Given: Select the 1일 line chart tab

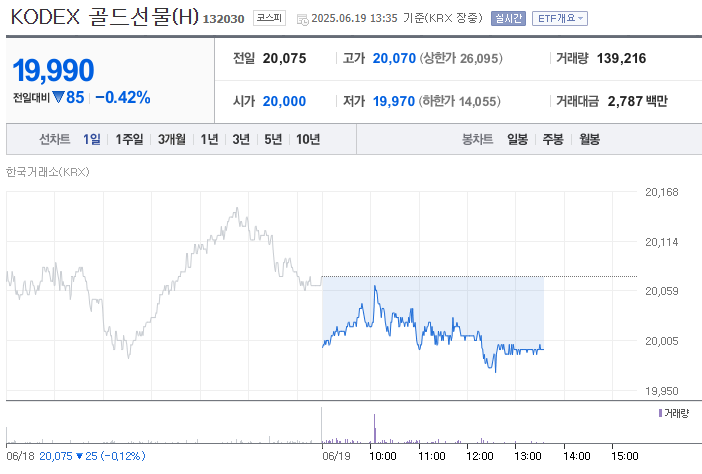Looking at the screenshot, I should click(92, 139).
